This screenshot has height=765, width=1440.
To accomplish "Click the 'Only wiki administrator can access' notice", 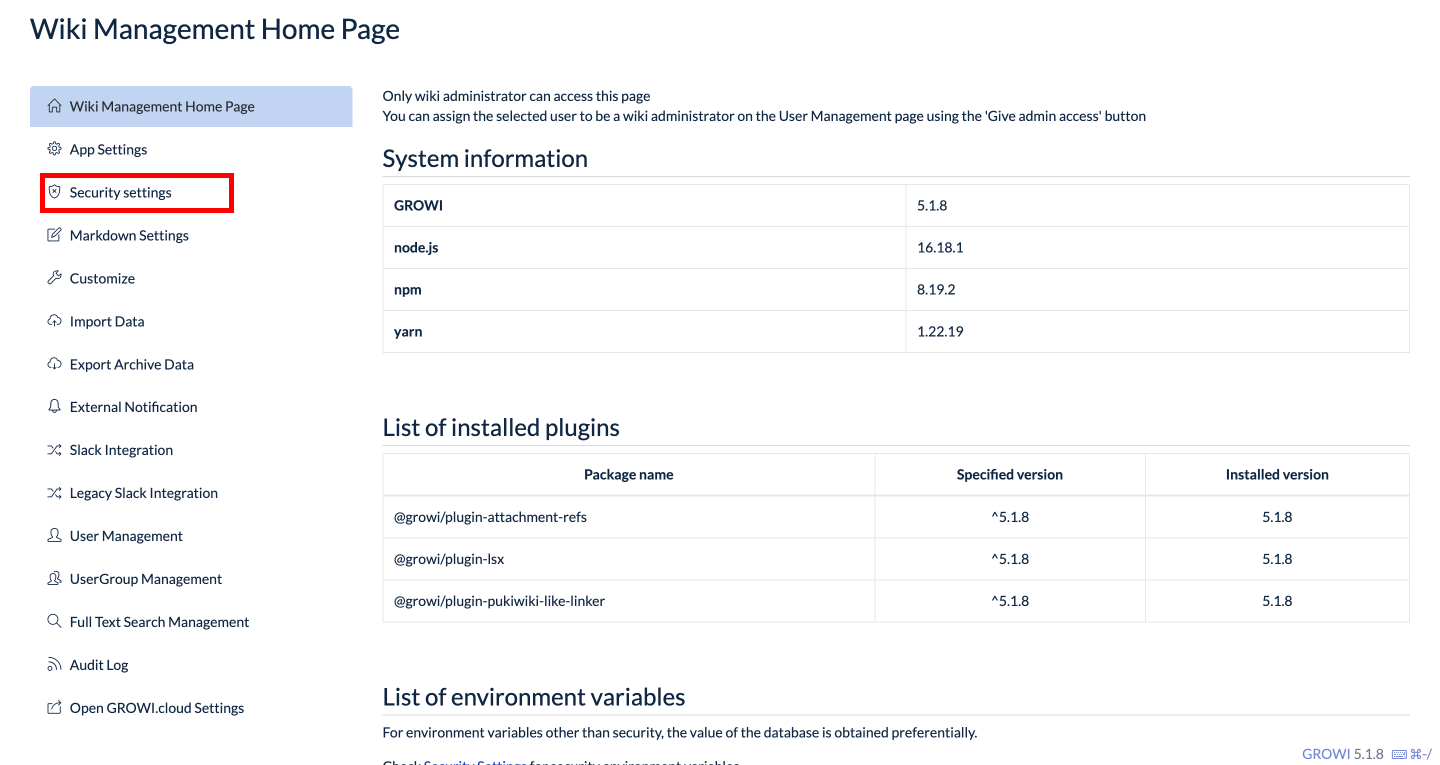I will pos(516,96).
